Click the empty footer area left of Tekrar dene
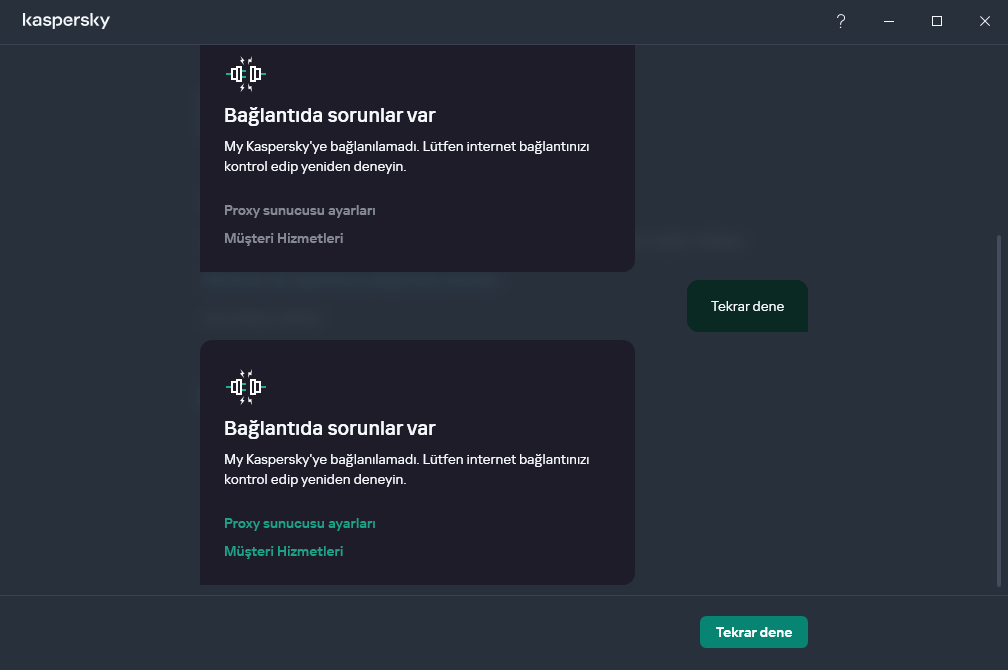Screen dimensions: 1008x670 point(350,632)
